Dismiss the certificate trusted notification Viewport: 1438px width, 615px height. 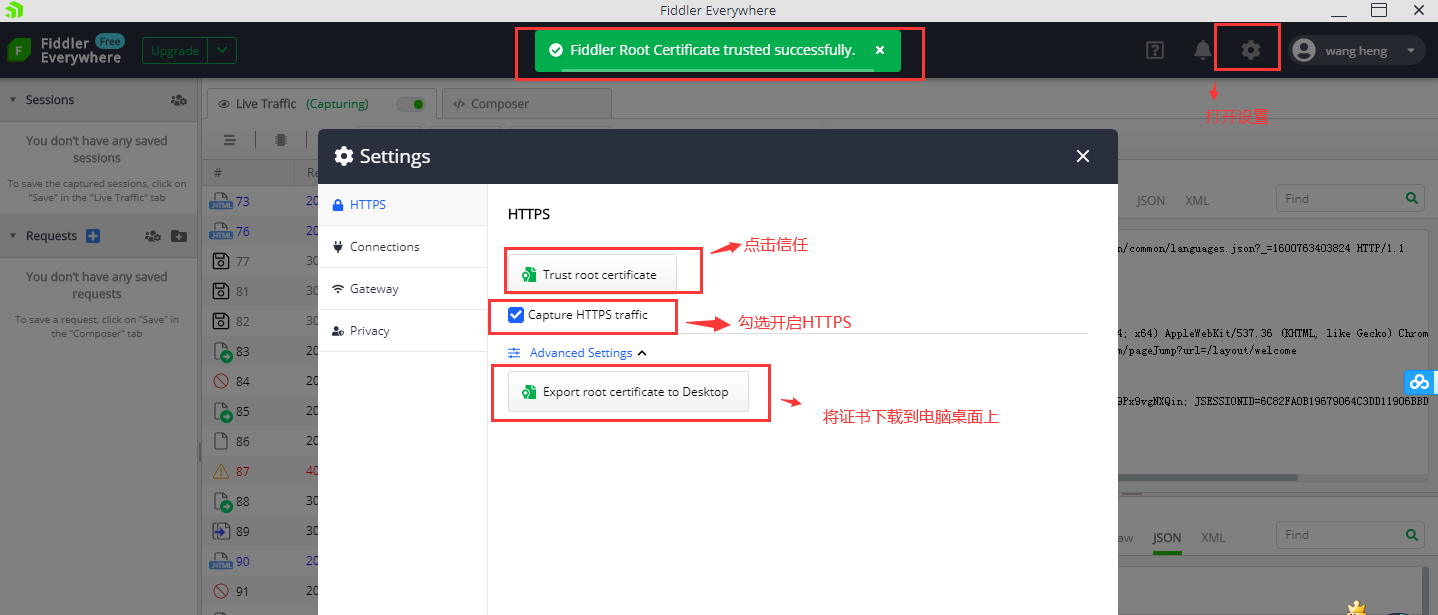coord(879,50)
